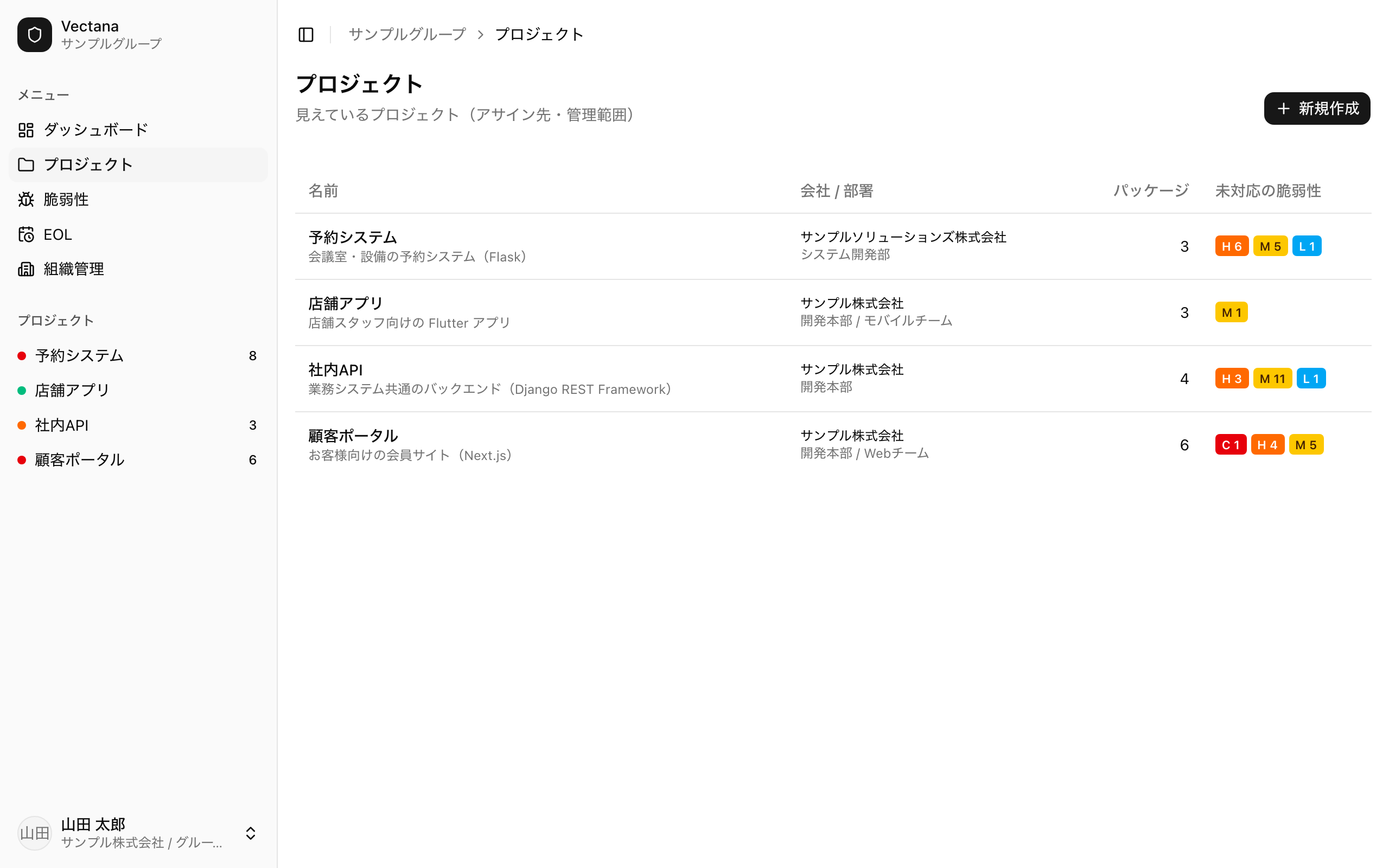1389x868 pixels.
Task: Click サンプルグループ breadcrumb link
Action: (x=407, y=34)
